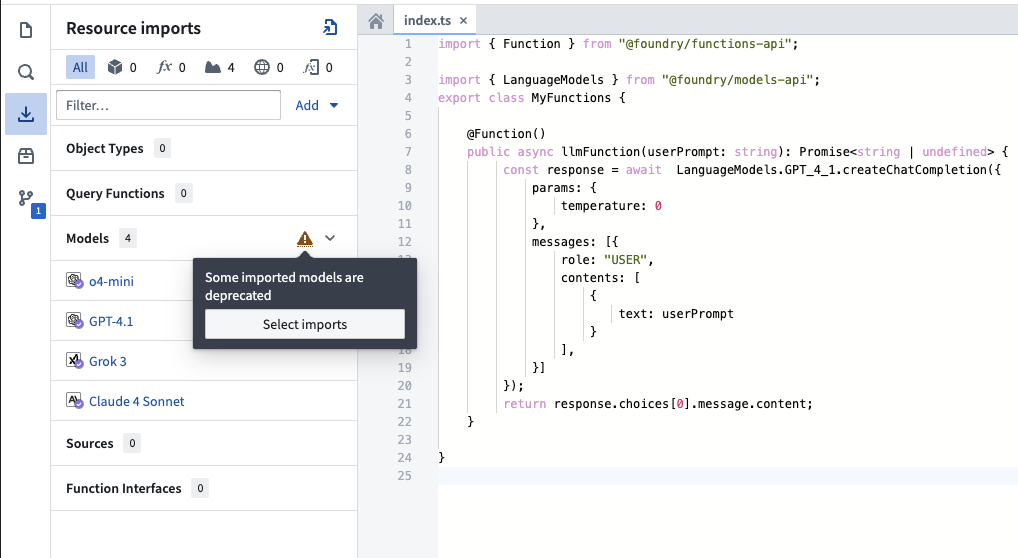The image size is (1018, 558).
Task: Click the GPT-4.1 model icon
Action: [x=75, y=321]
